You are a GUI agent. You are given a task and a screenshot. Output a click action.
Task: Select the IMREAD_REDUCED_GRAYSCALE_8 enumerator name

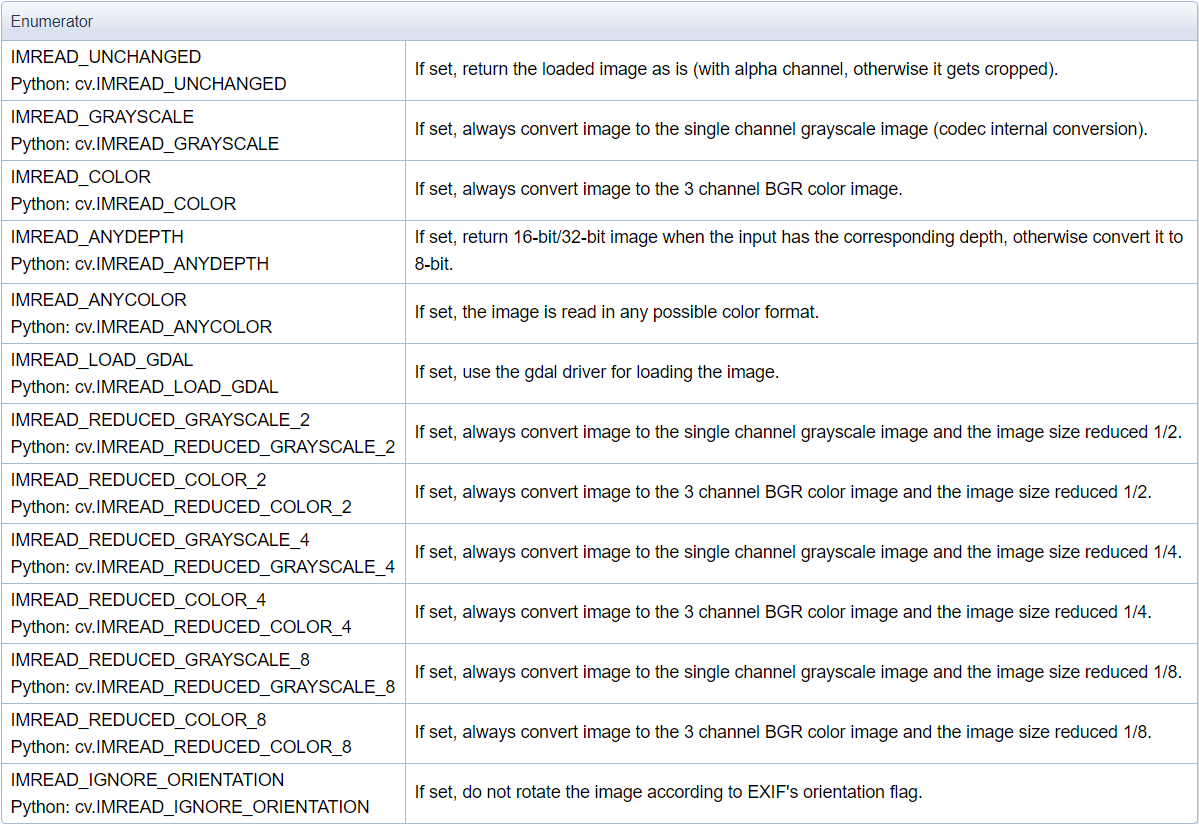tap(160, 660)
